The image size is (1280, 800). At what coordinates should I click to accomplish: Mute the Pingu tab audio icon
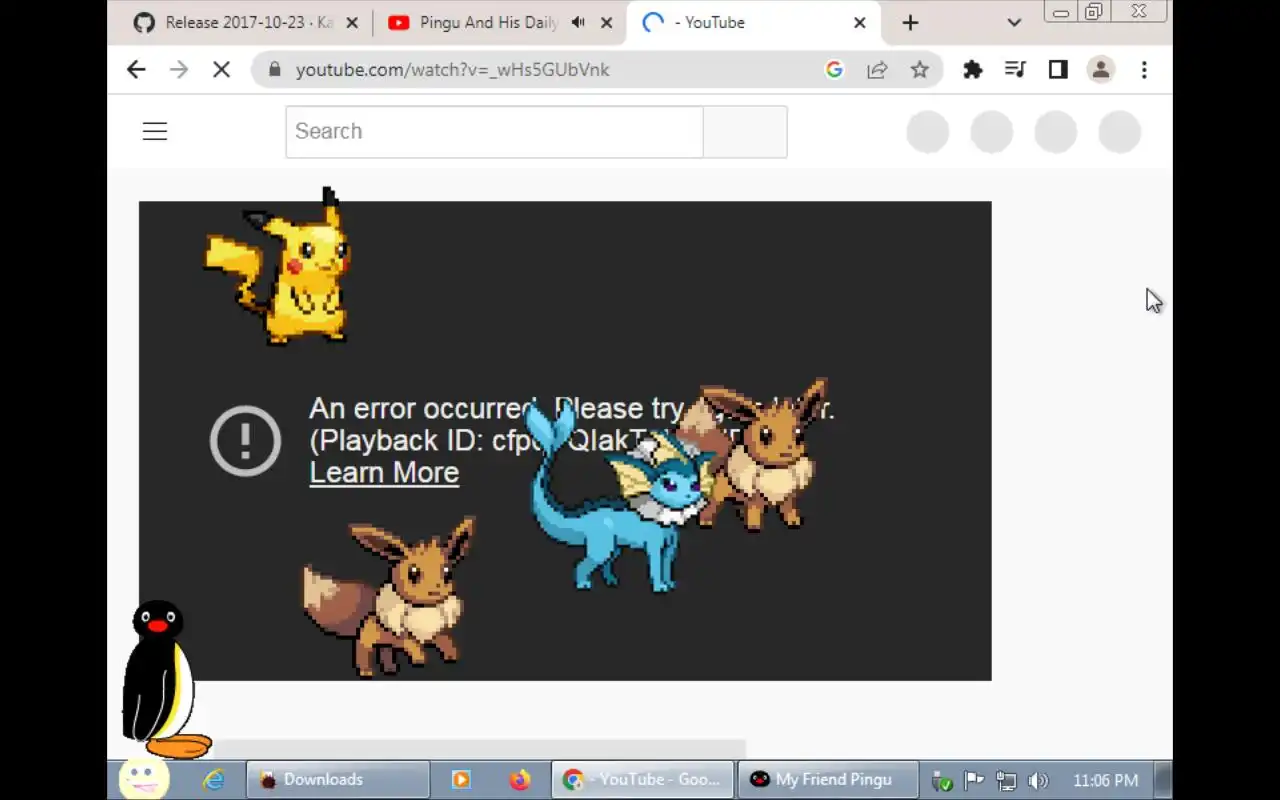(578, 22)
